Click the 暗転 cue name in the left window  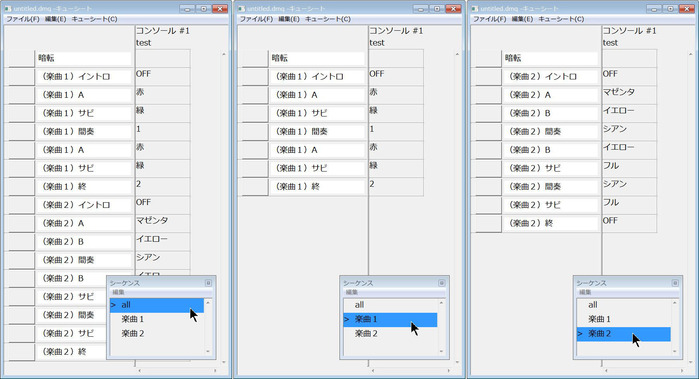pyautogui.click(x=84, y=58)
